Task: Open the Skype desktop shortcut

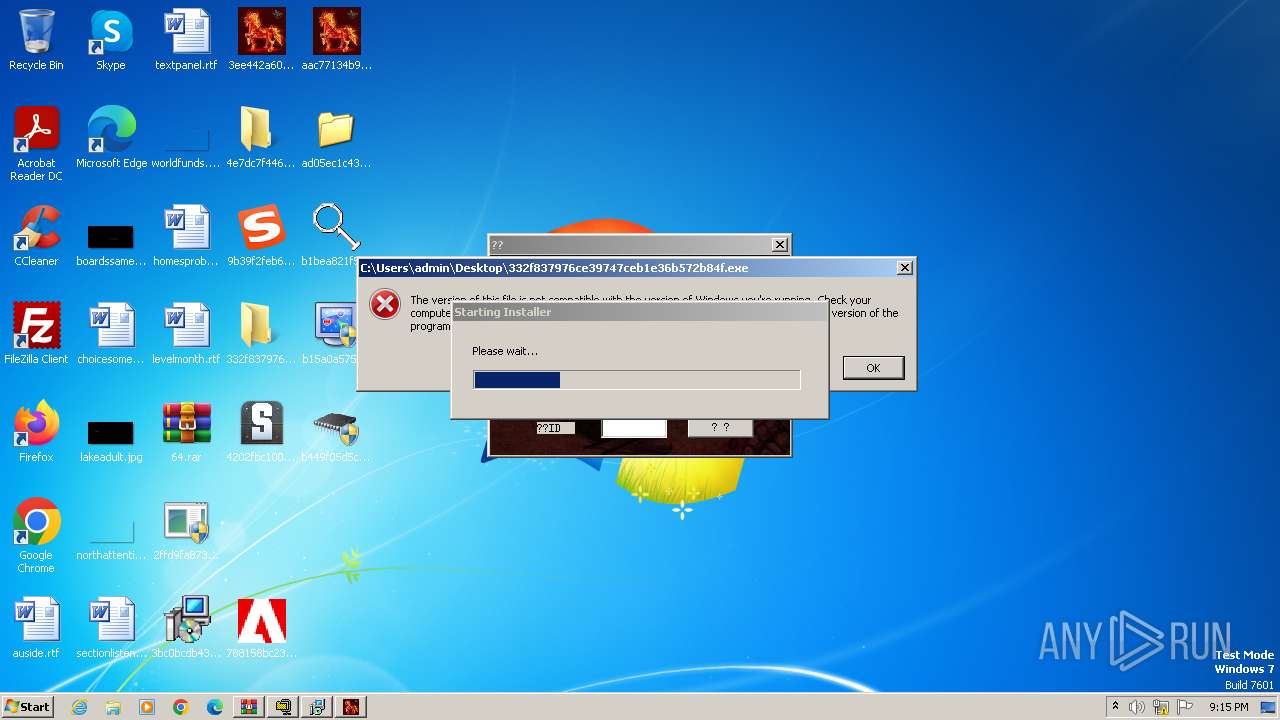Action: (111, 40)
